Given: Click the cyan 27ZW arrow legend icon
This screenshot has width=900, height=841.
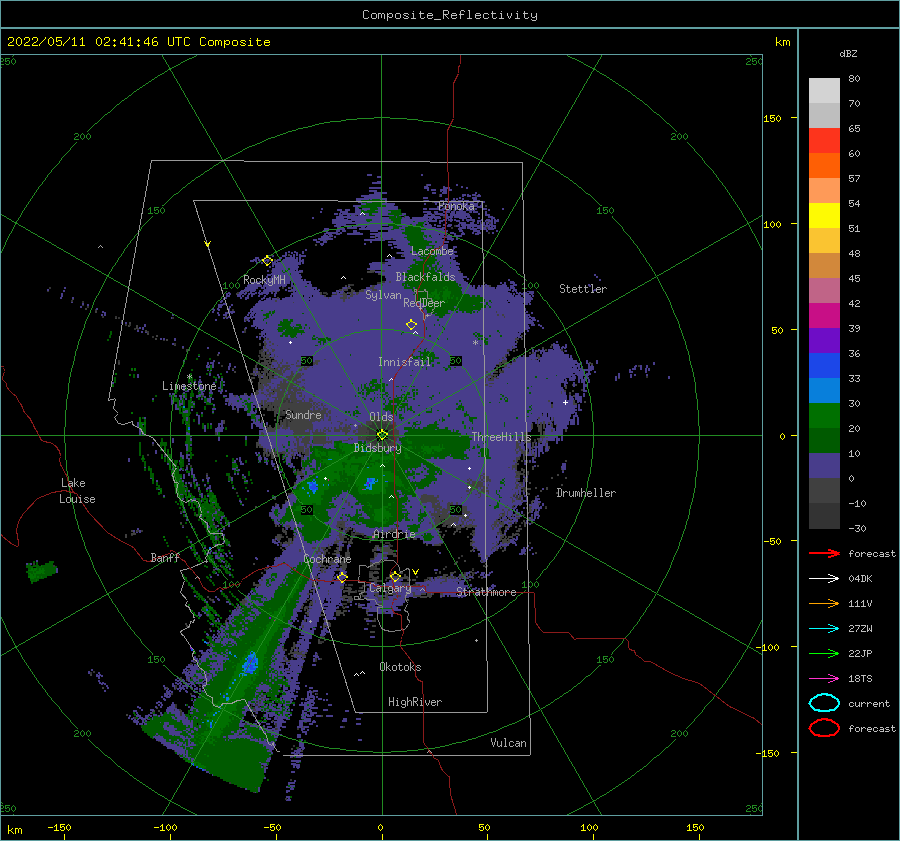Looking at the screenshot, I should click(824, 629).
